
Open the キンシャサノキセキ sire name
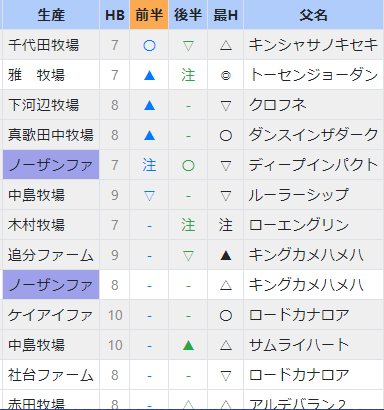[313, 45]
